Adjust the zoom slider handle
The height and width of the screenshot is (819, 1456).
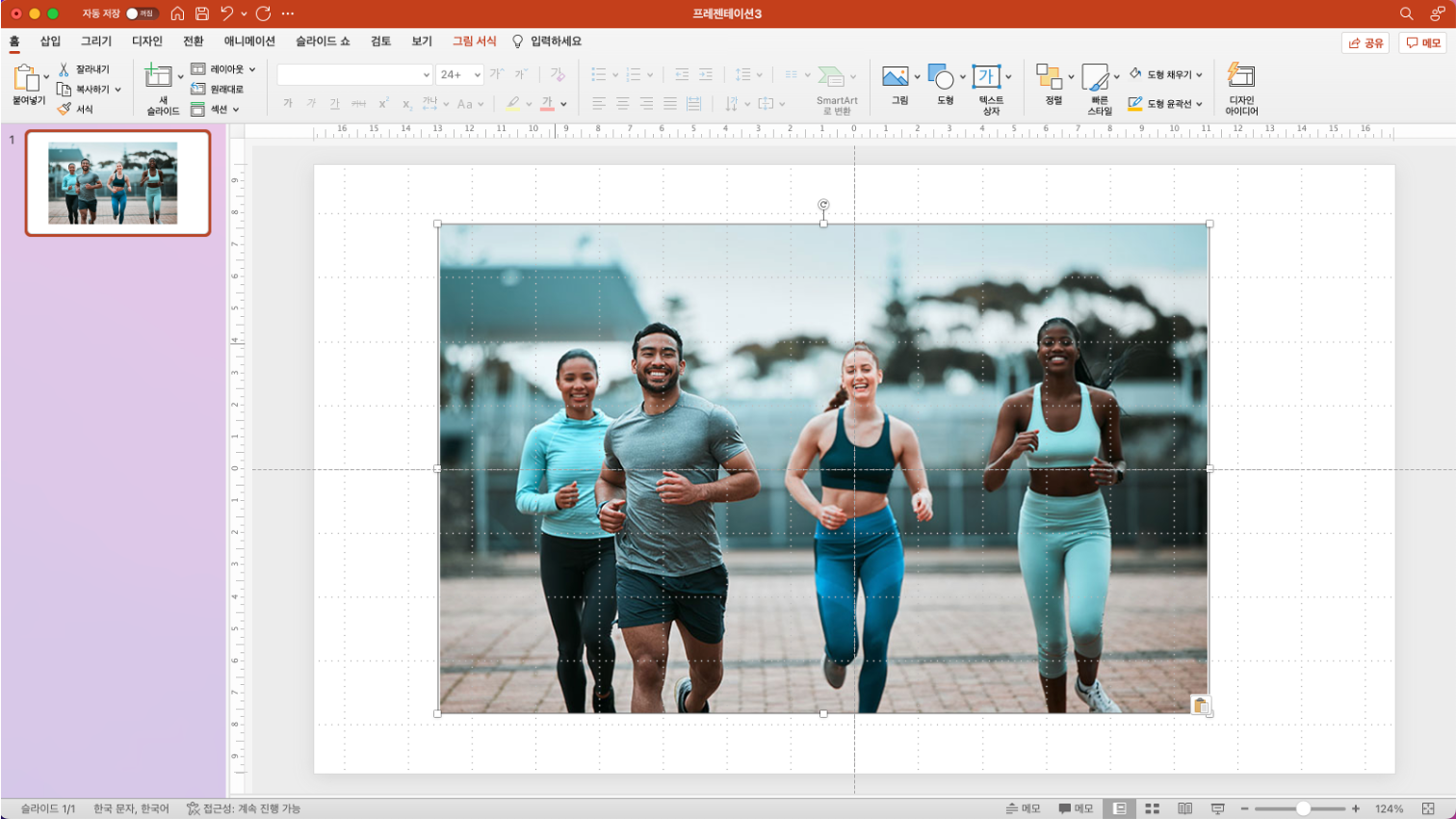[x=1303, y=808]
